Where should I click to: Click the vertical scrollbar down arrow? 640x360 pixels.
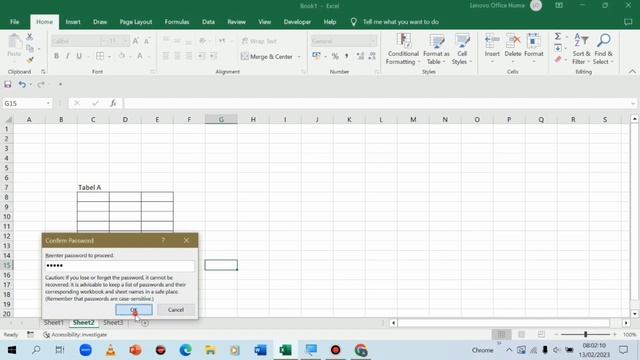pyautogui.click(x=634, y=314)
